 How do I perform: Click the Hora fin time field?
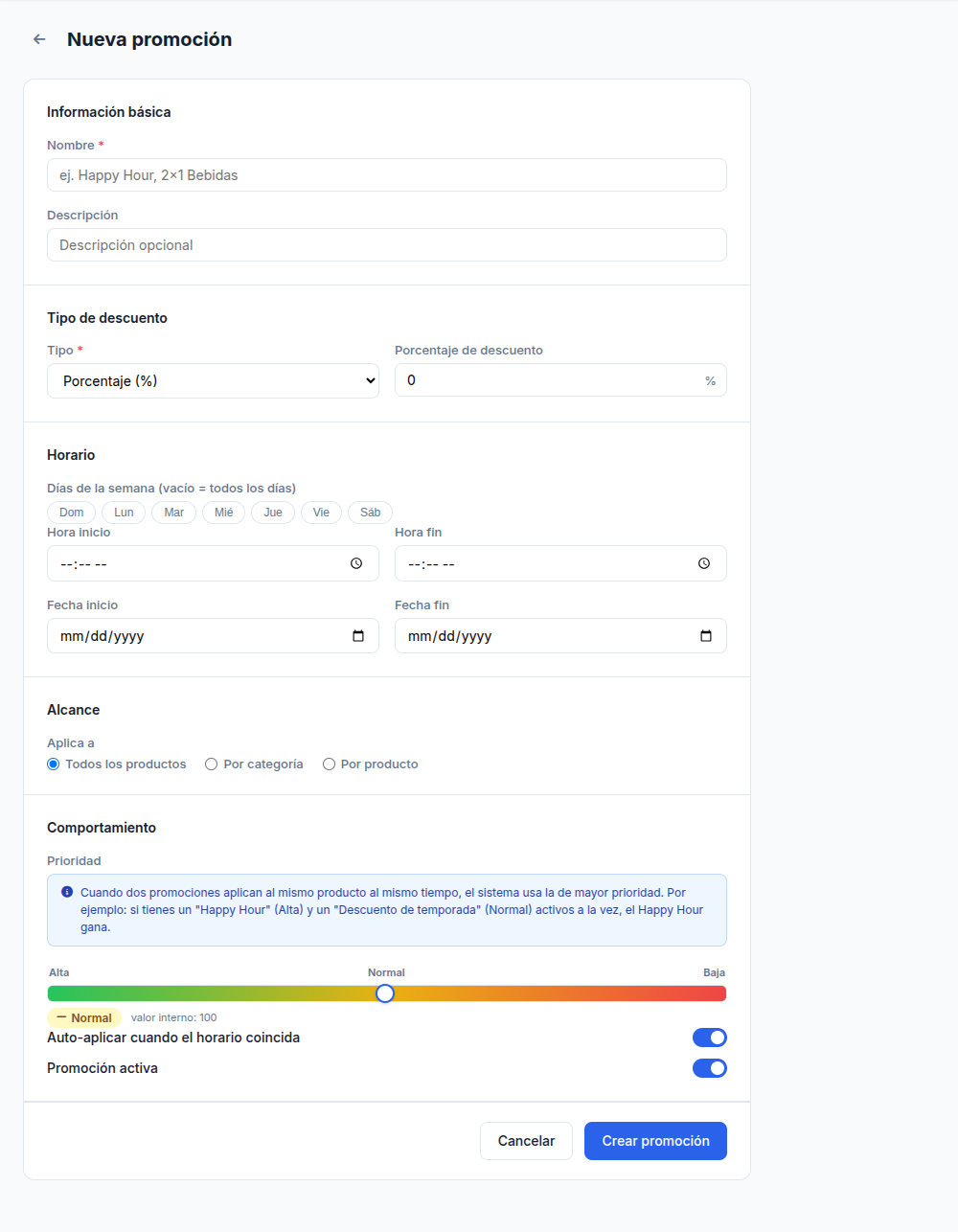click(560, 563)
